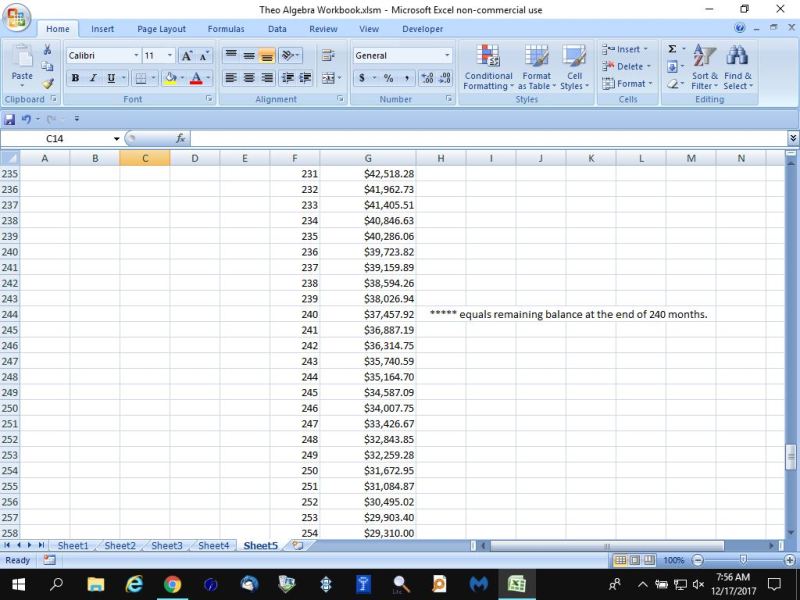Click the Undo arrow icon
The height and width of the screenshot is (600, 800).
[26, 119]
